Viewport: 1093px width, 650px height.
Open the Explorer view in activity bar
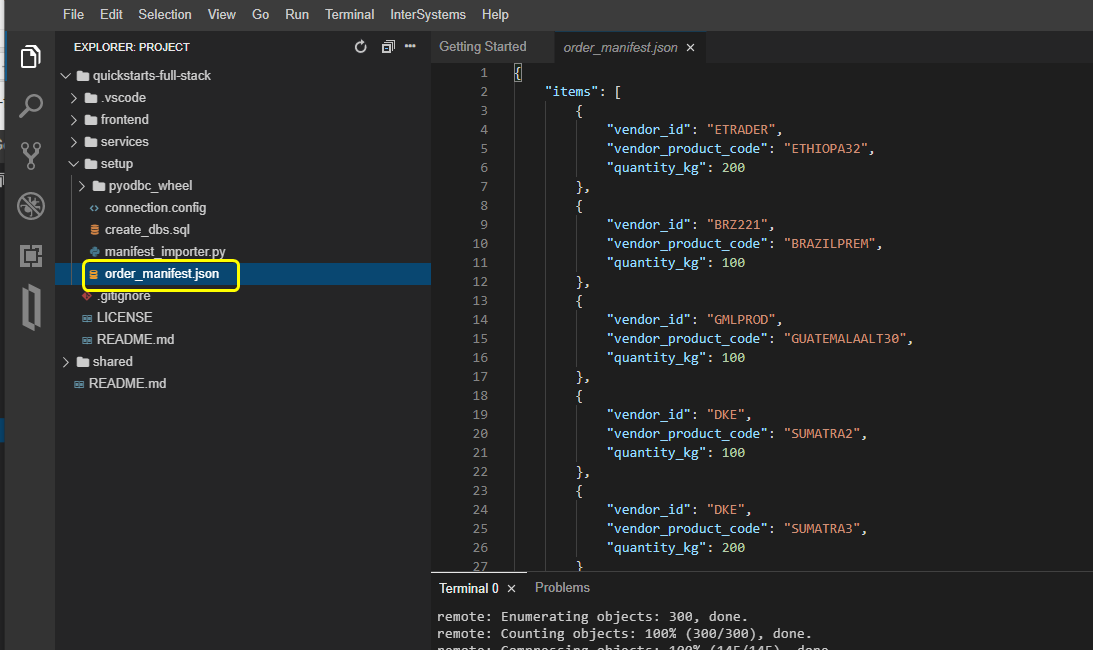pyautogui.click(x=31, y=56)
